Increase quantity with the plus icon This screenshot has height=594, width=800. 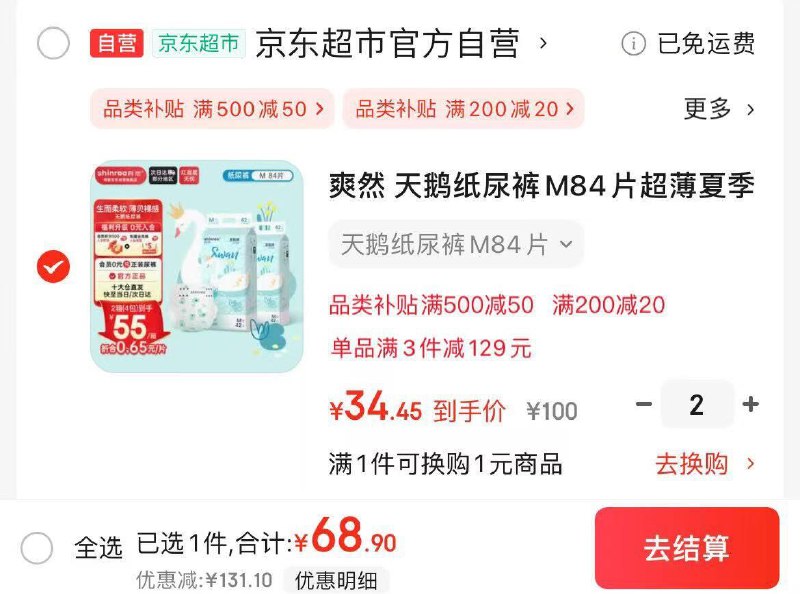751,405
